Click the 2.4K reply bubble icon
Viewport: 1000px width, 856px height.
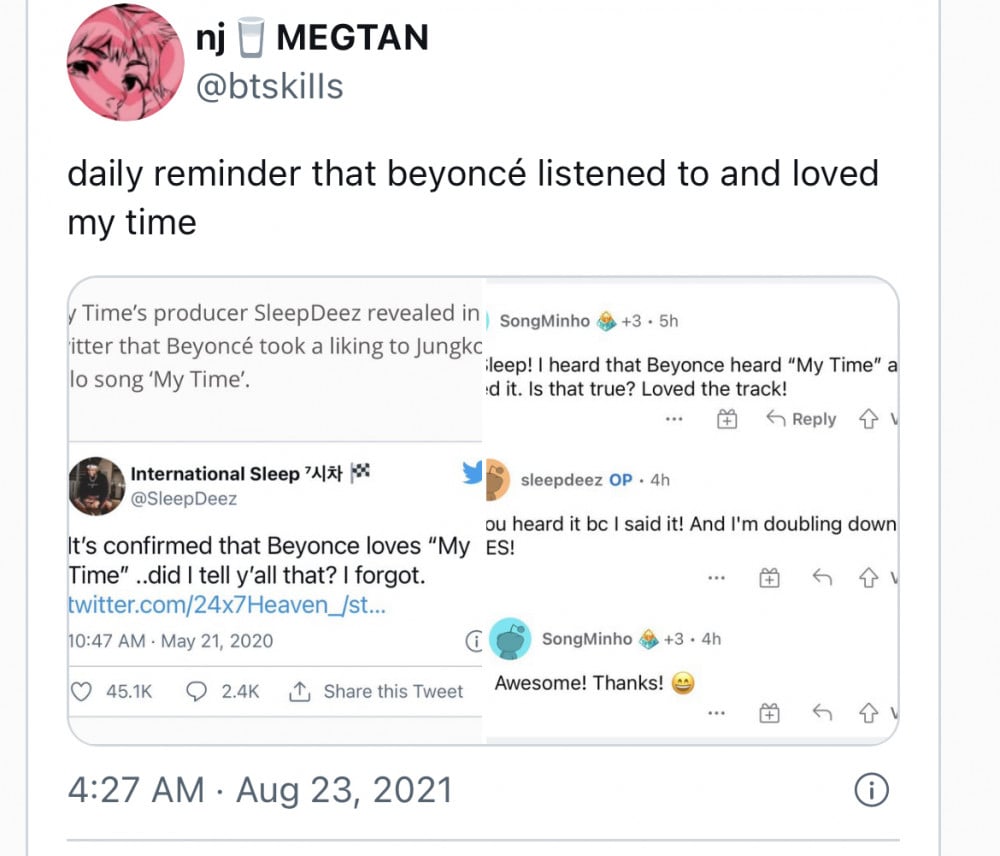tap(197, 691)
